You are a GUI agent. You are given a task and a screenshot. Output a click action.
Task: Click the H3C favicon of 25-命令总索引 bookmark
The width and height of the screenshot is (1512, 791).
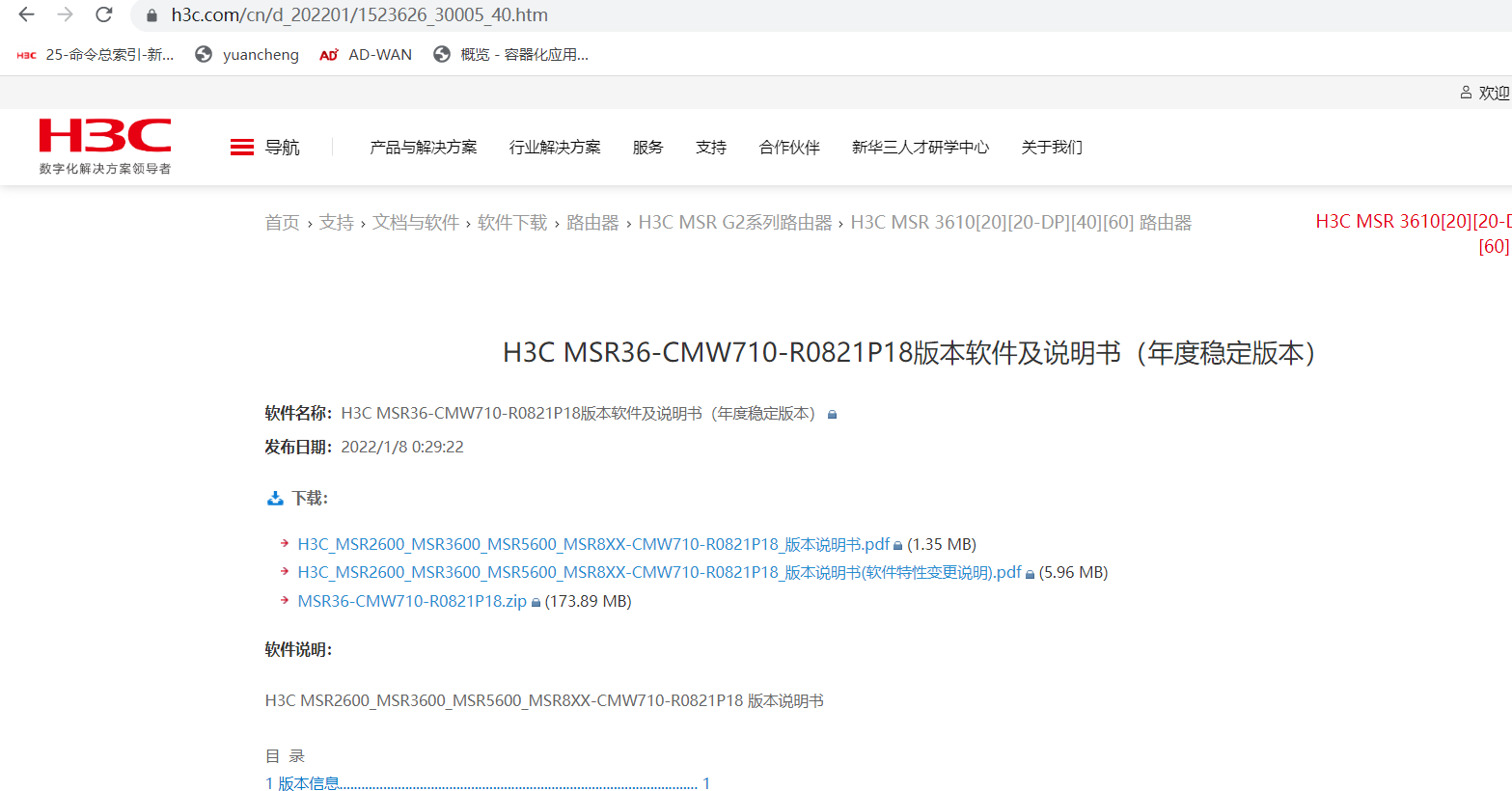[x=27, y=55]
